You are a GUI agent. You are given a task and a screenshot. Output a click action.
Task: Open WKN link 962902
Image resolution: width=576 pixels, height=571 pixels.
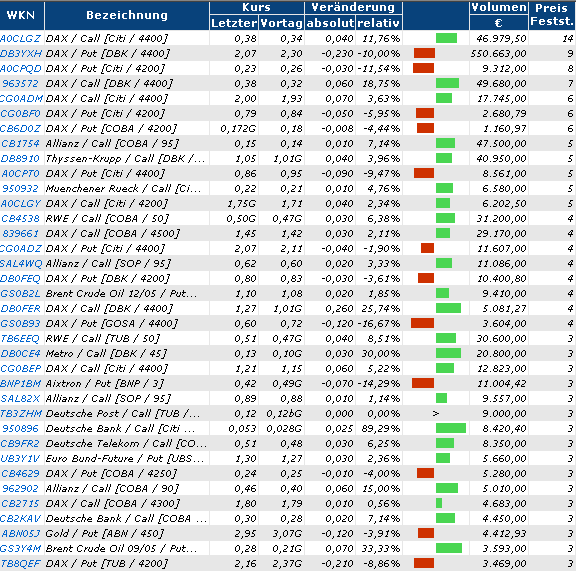click(x=20, y=489)
